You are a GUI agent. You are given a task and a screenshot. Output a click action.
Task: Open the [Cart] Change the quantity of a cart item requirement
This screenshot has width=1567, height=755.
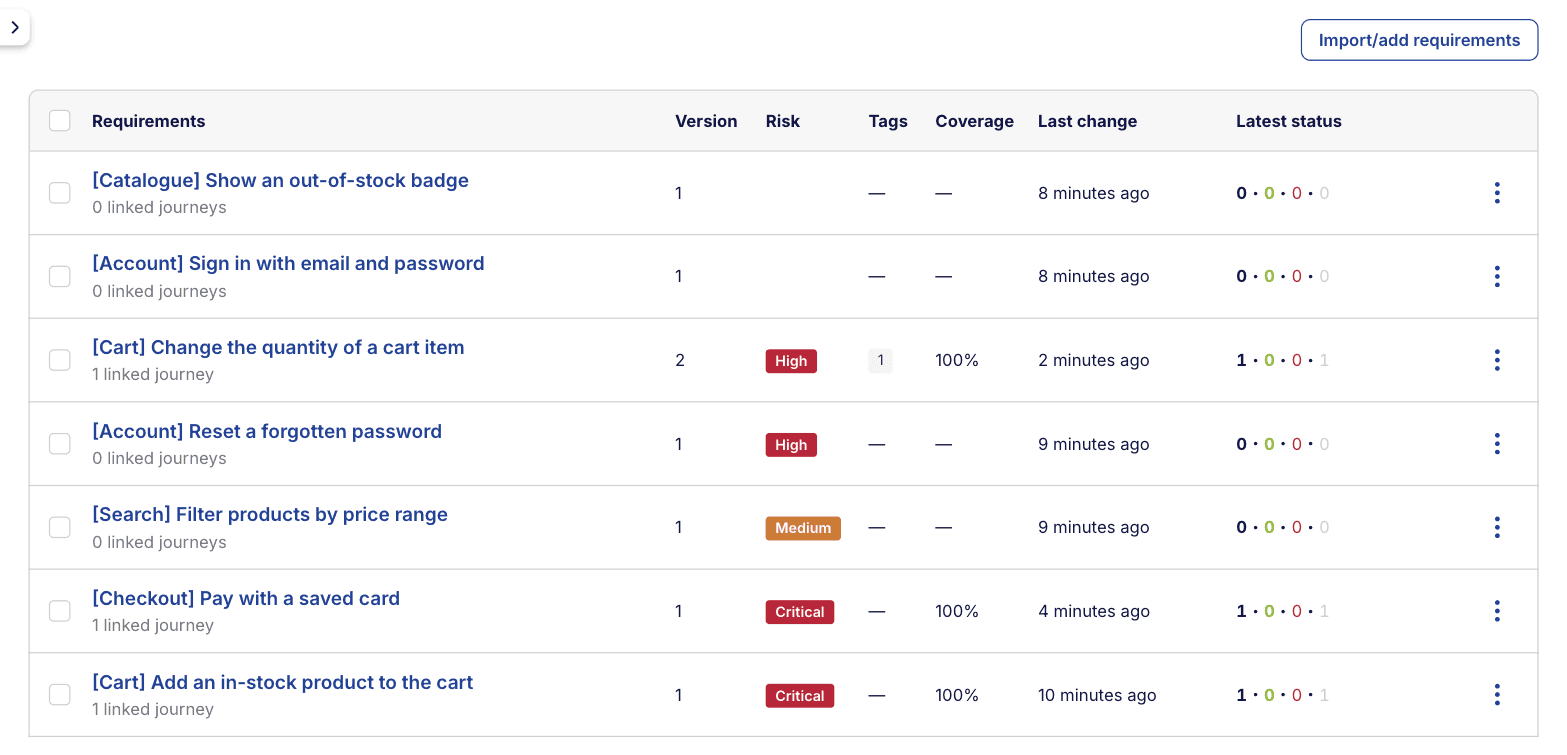[278, 348]
